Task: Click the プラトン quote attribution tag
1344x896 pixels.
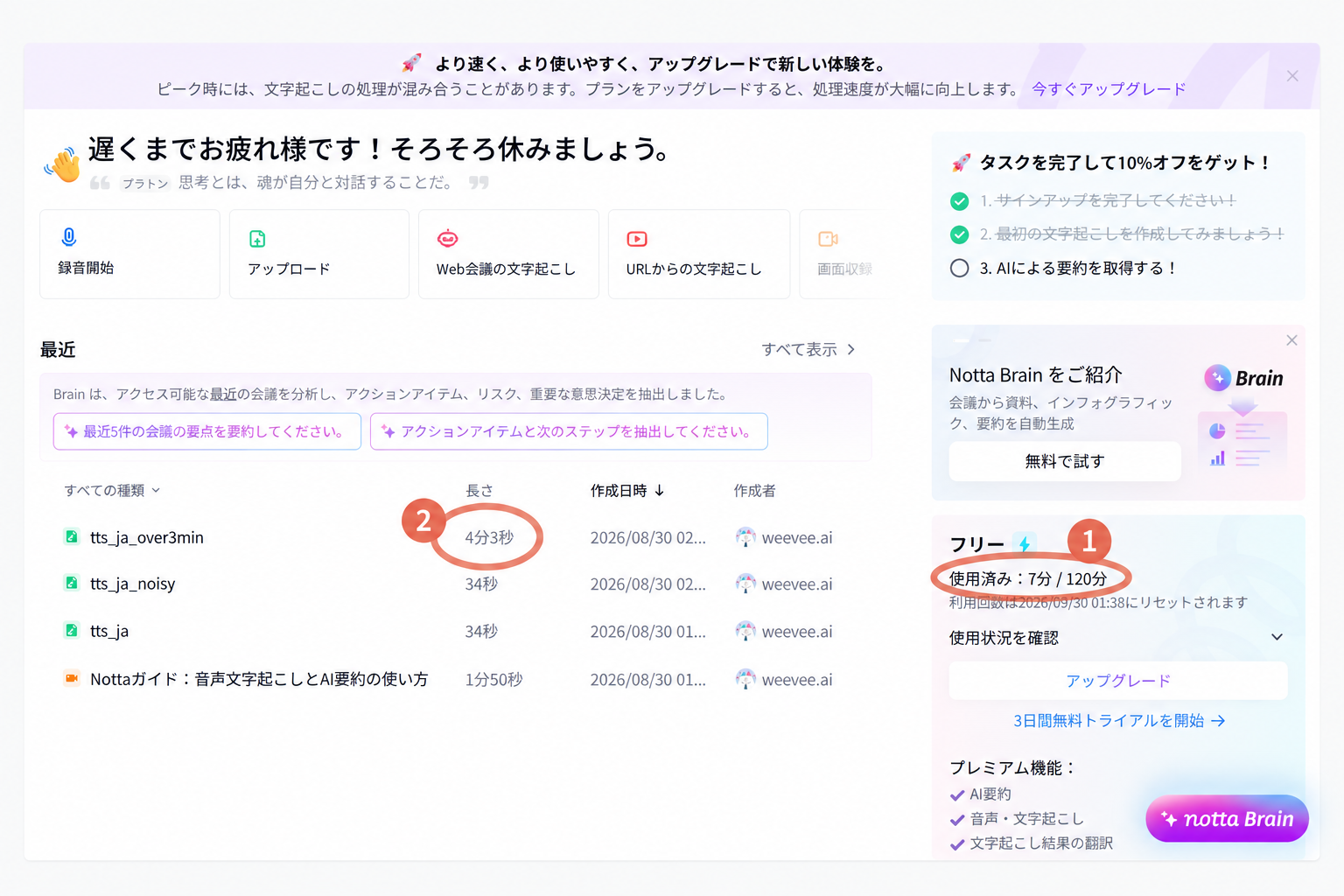Action: click(145, 183)
